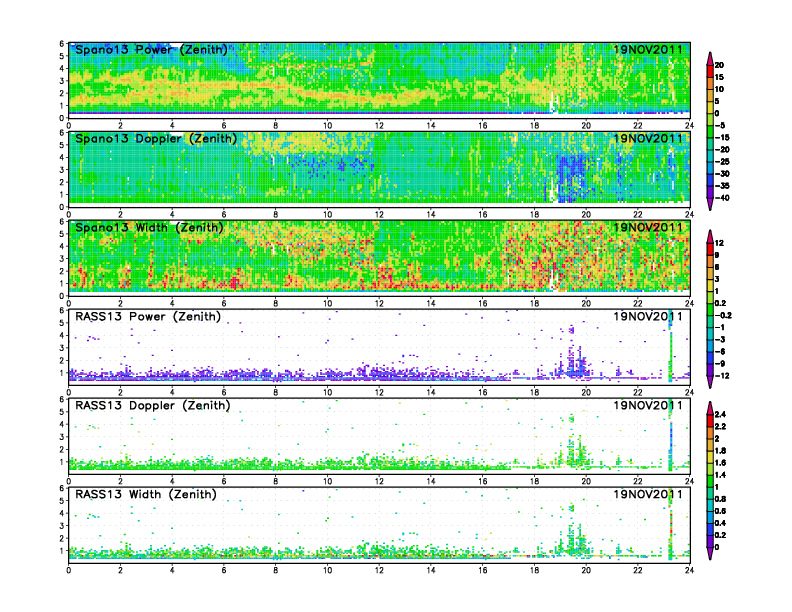Click purple bottom arrow of the -40 to 20 colorbar
Viewport: 792px width, 612px height.
(710, 205)
